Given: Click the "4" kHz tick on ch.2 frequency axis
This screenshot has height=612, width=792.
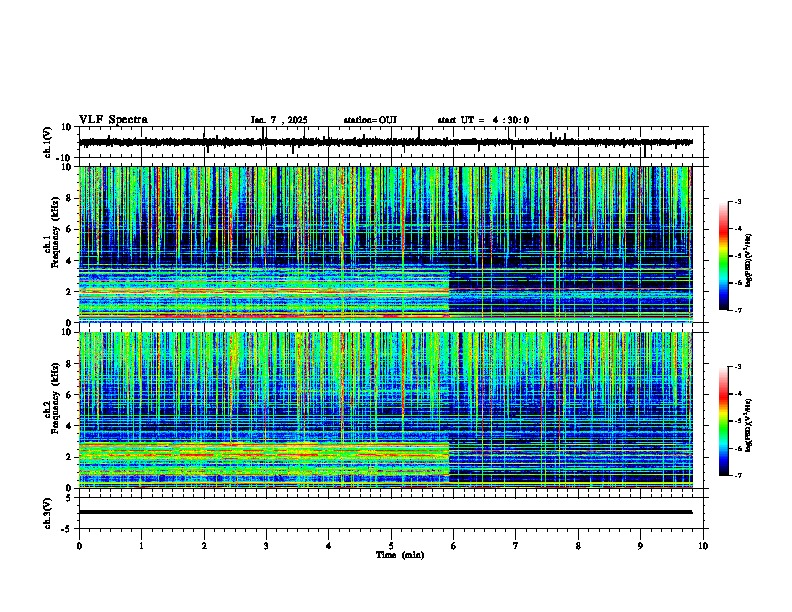Looking at the screenshot, I should point(70,426).
